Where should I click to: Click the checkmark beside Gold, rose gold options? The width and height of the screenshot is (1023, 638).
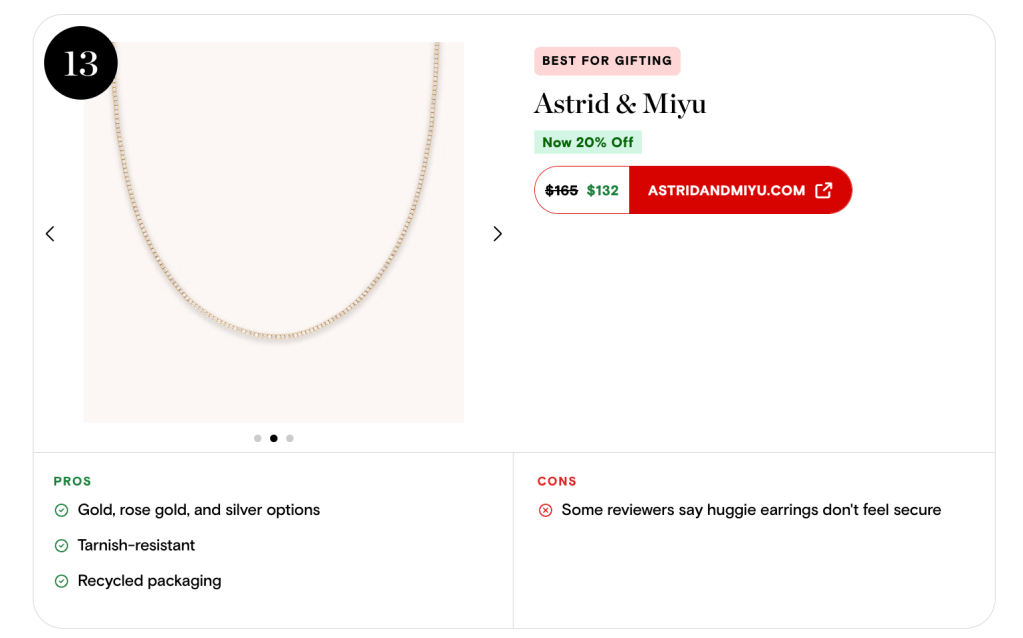click(x=61, y=511)
